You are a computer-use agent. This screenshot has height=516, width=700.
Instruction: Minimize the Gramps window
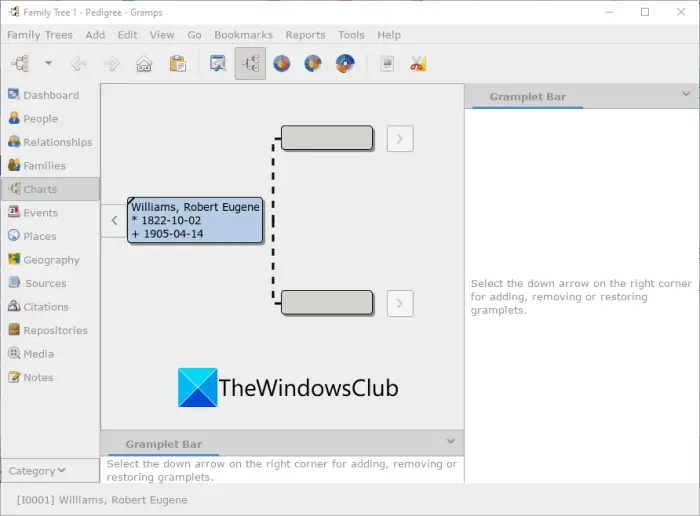coord(610,12)
